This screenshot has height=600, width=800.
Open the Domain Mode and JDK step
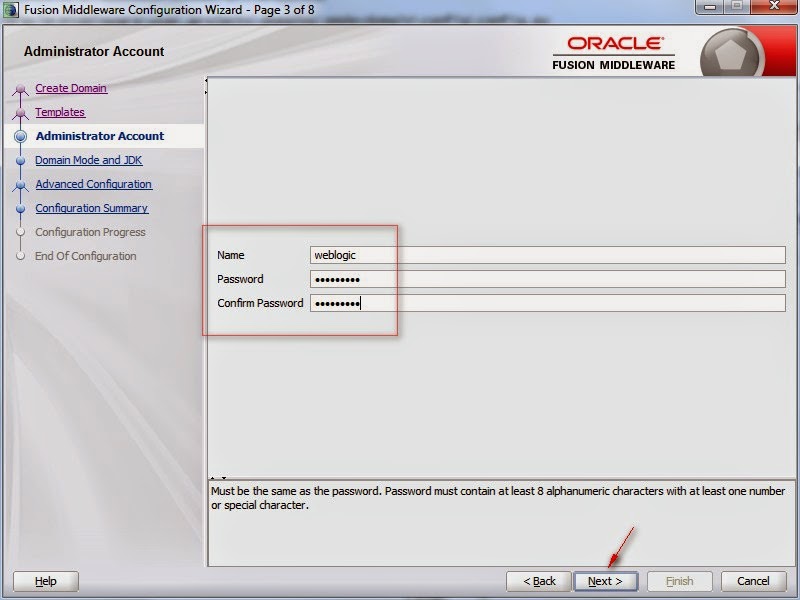point(89,160)
